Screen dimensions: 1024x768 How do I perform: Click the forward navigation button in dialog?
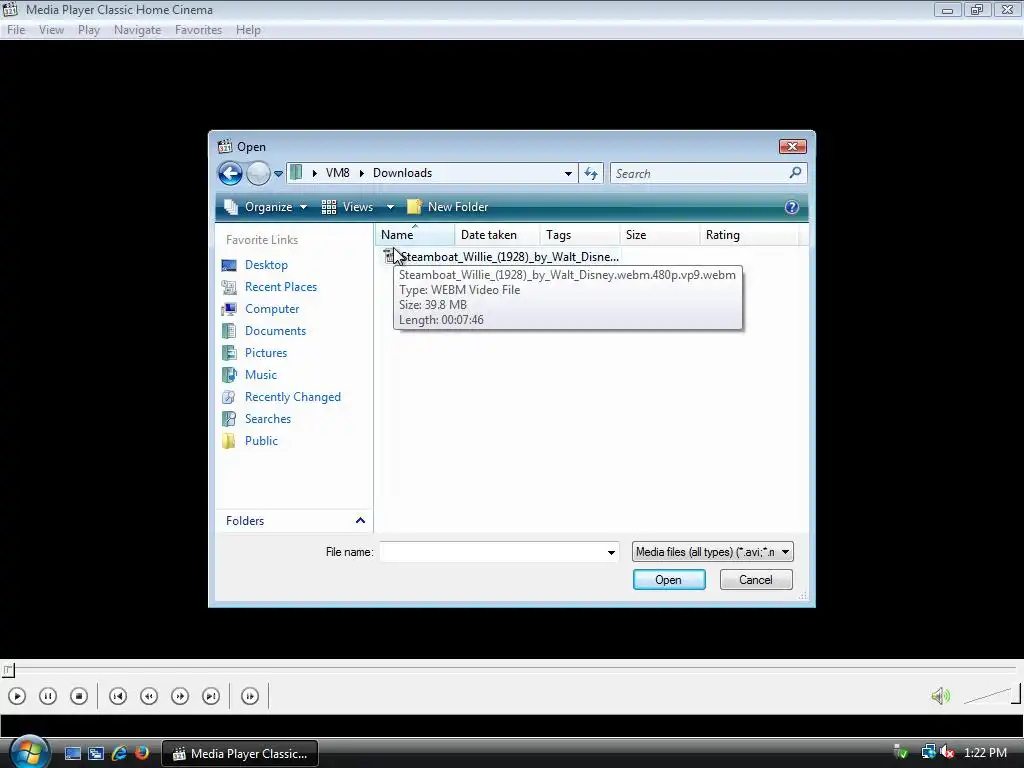pyautogui.click(x=259, y=173)
